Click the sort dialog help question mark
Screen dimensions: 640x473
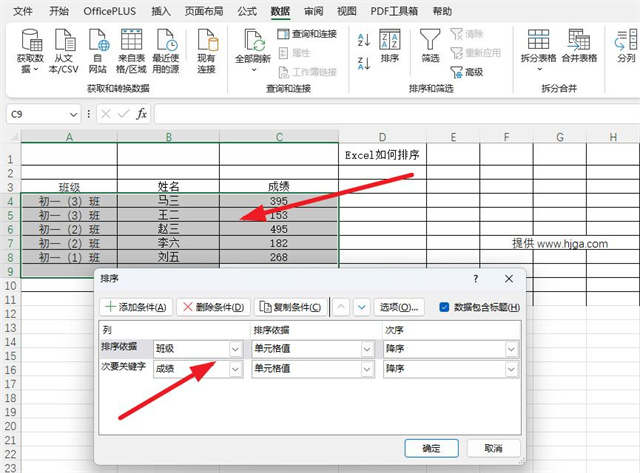pyautogui.click(x=476, y=279)
